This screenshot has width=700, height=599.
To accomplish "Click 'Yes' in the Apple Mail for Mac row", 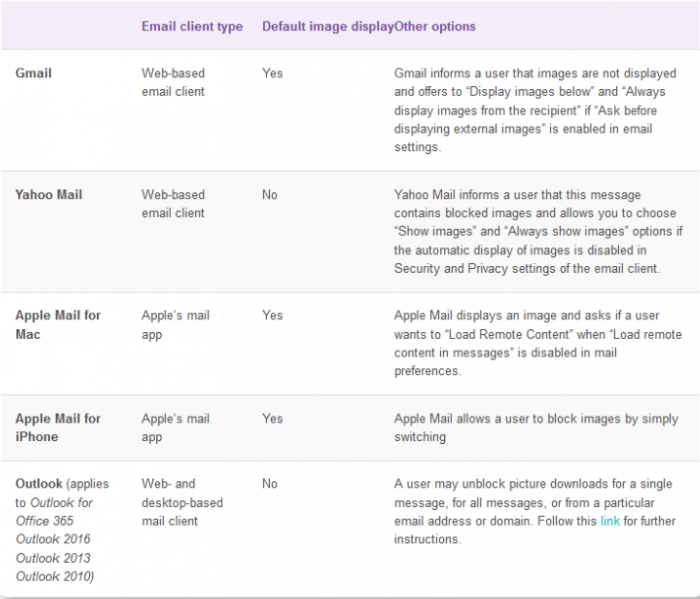I will click(272, 315).
